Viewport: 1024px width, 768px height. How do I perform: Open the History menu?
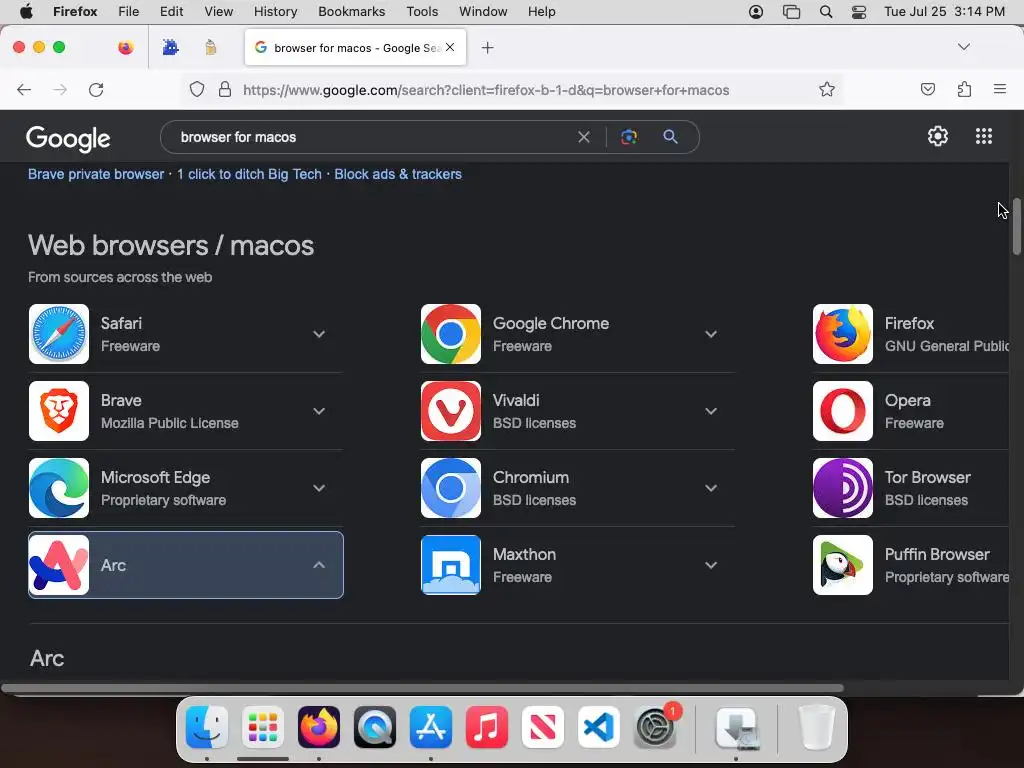coord(275,12)
